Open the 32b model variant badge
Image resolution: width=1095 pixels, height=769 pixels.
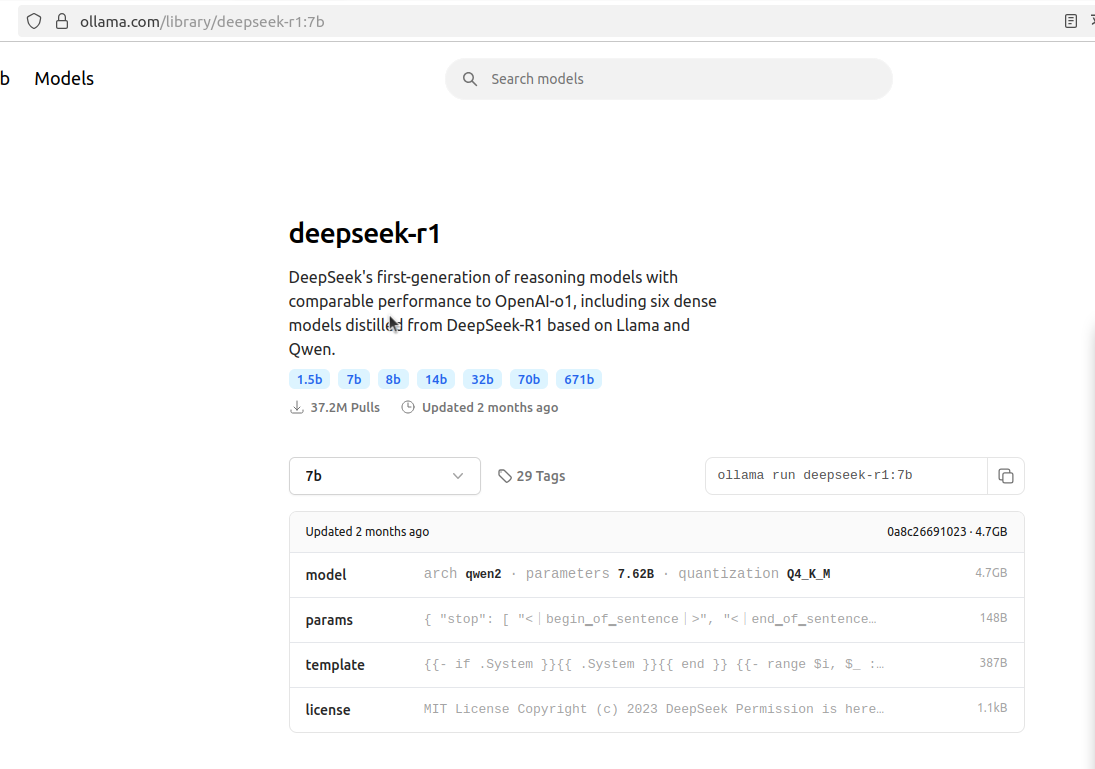482,379
